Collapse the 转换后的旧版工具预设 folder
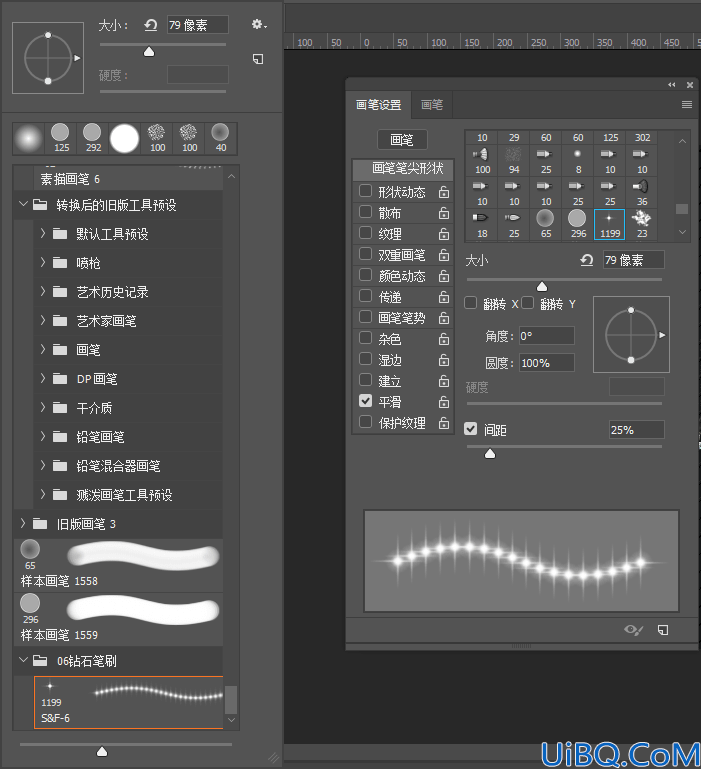The height and width of the screenshot is (769, 701). tap(23, 204)
